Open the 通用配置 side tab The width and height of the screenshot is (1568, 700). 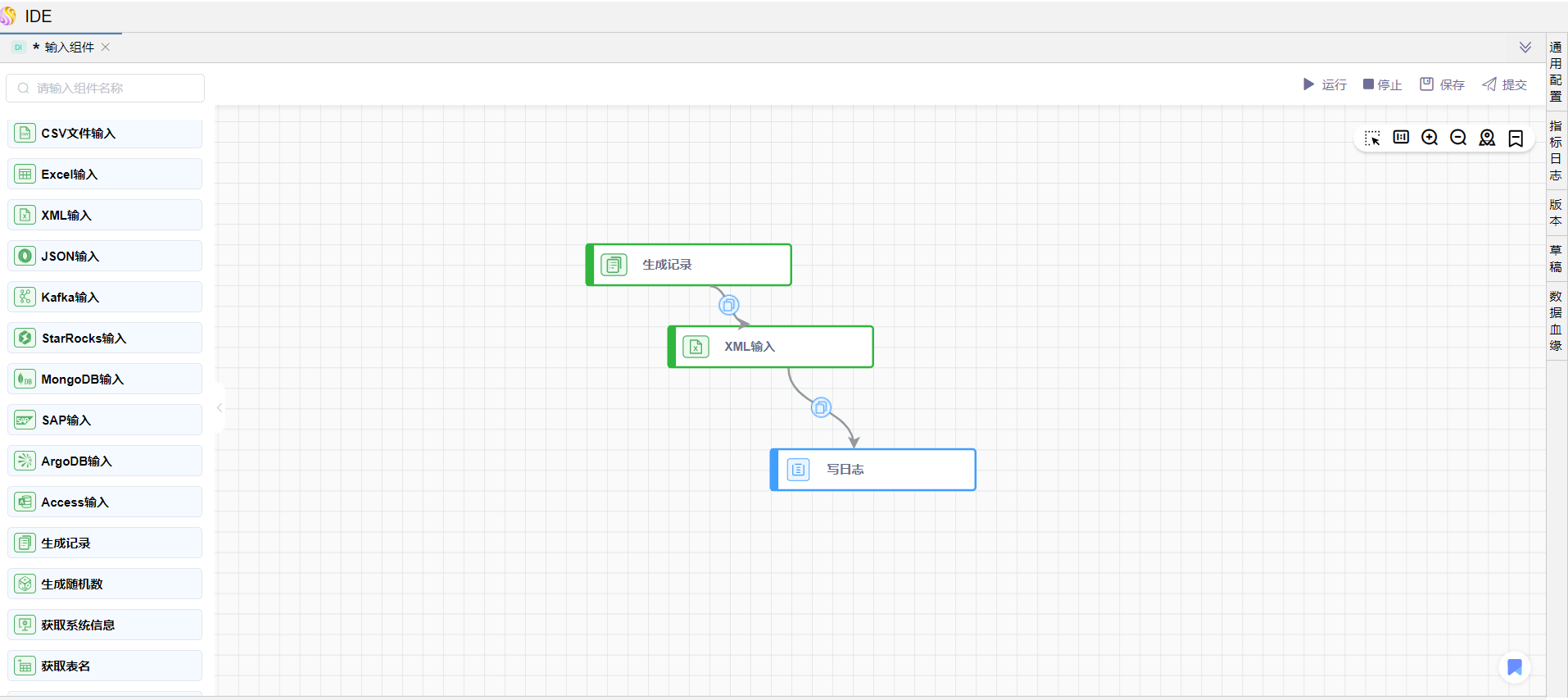pos(1556,71)
